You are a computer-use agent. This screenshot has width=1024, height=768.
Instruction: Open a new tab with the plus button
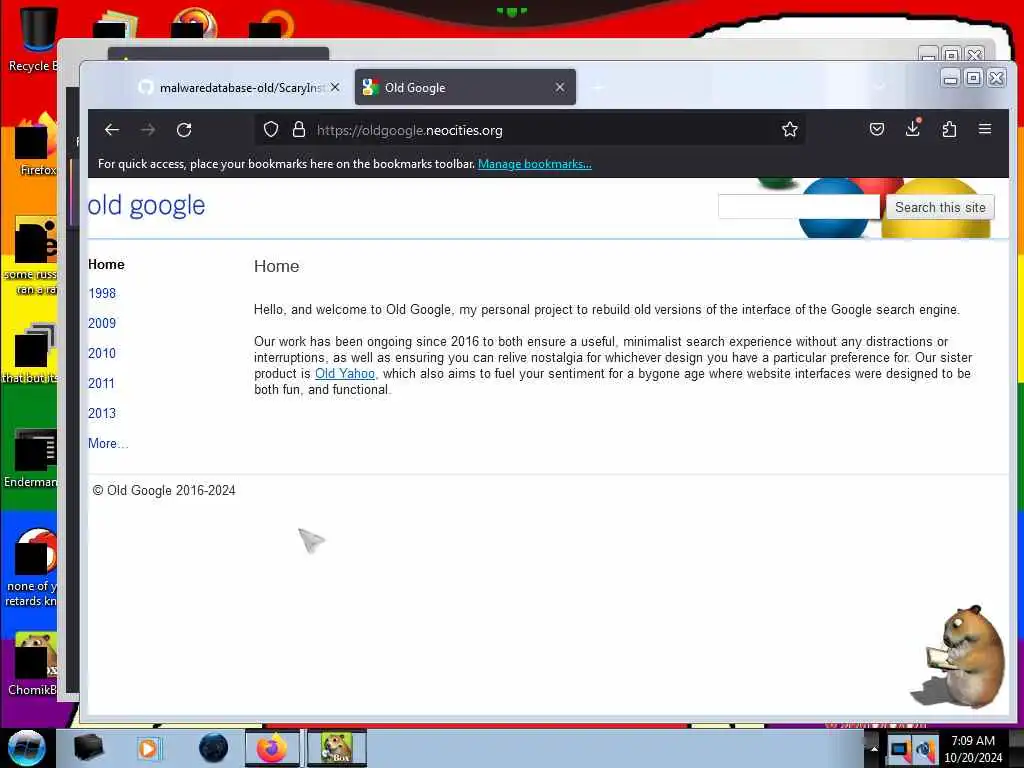[598, 87]
